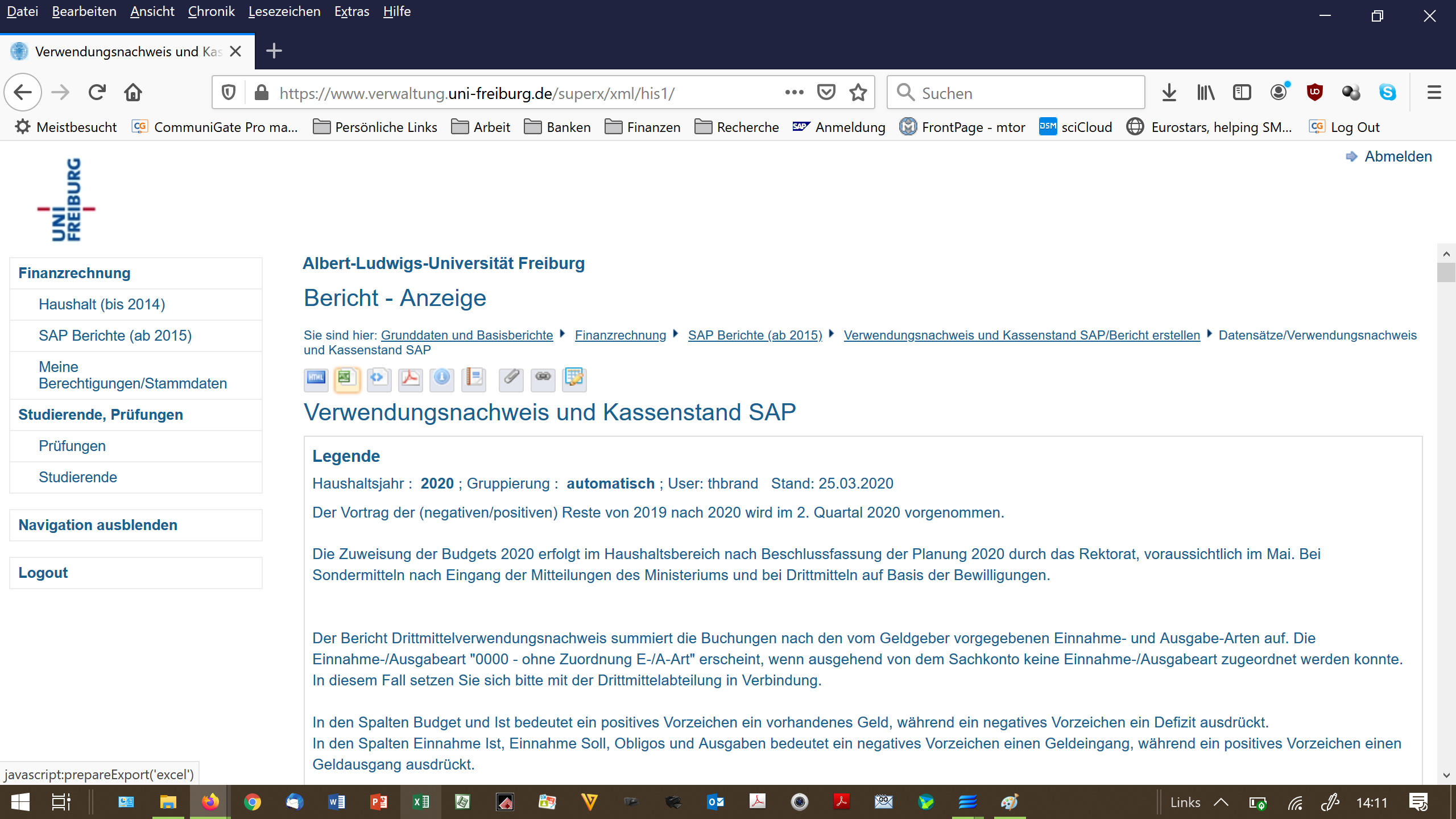
Task: Open the library bookshelf icon
Action: [x=1205, y=92]
